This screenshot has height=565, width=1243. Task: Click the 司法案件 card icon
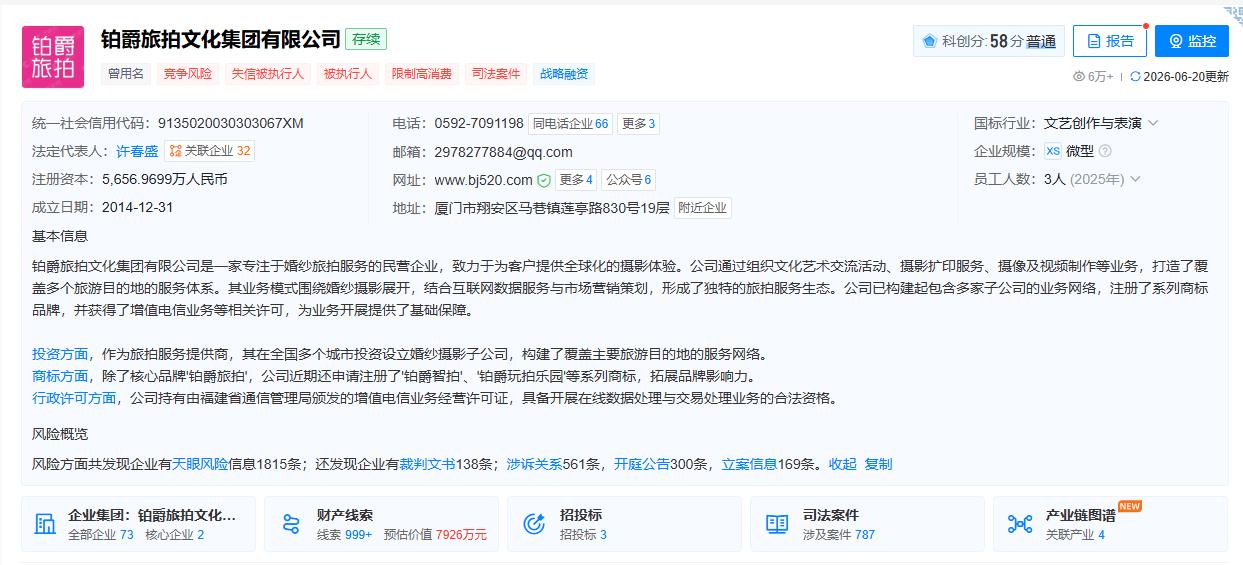777,524
